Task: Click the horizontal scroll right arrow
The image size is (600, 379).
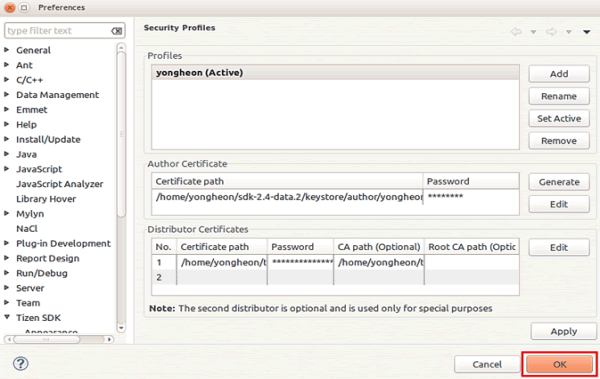Action: 109,339
